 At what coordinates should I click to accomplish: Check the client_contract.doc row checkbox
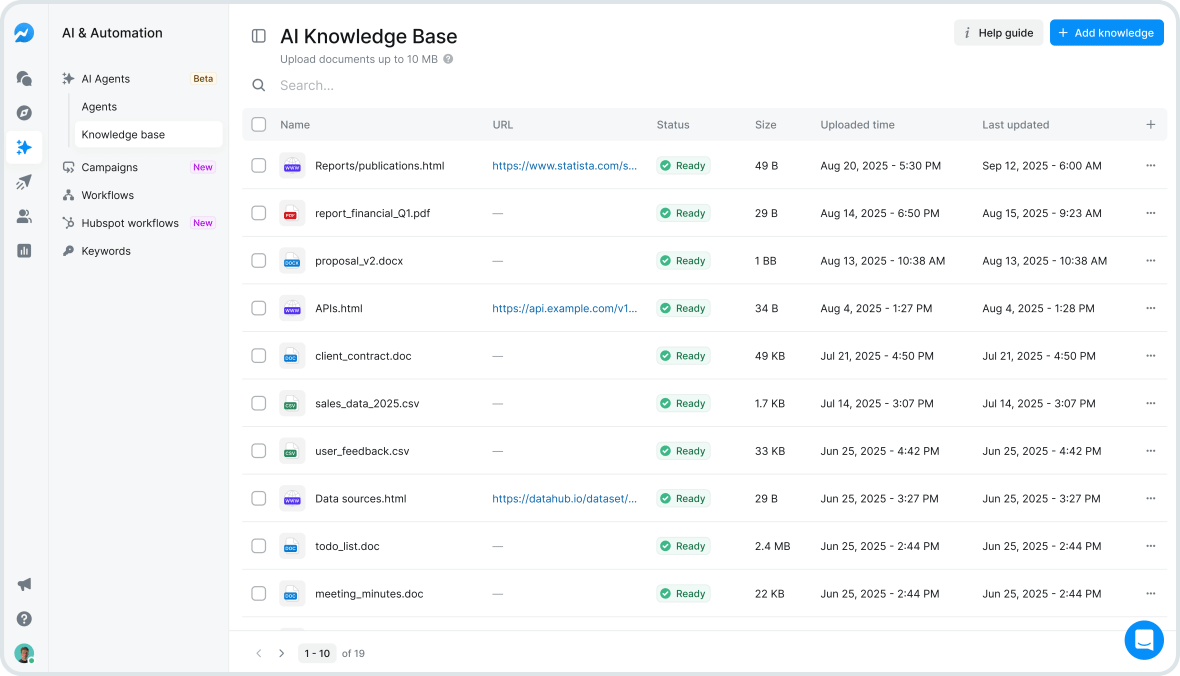point(259,355)
